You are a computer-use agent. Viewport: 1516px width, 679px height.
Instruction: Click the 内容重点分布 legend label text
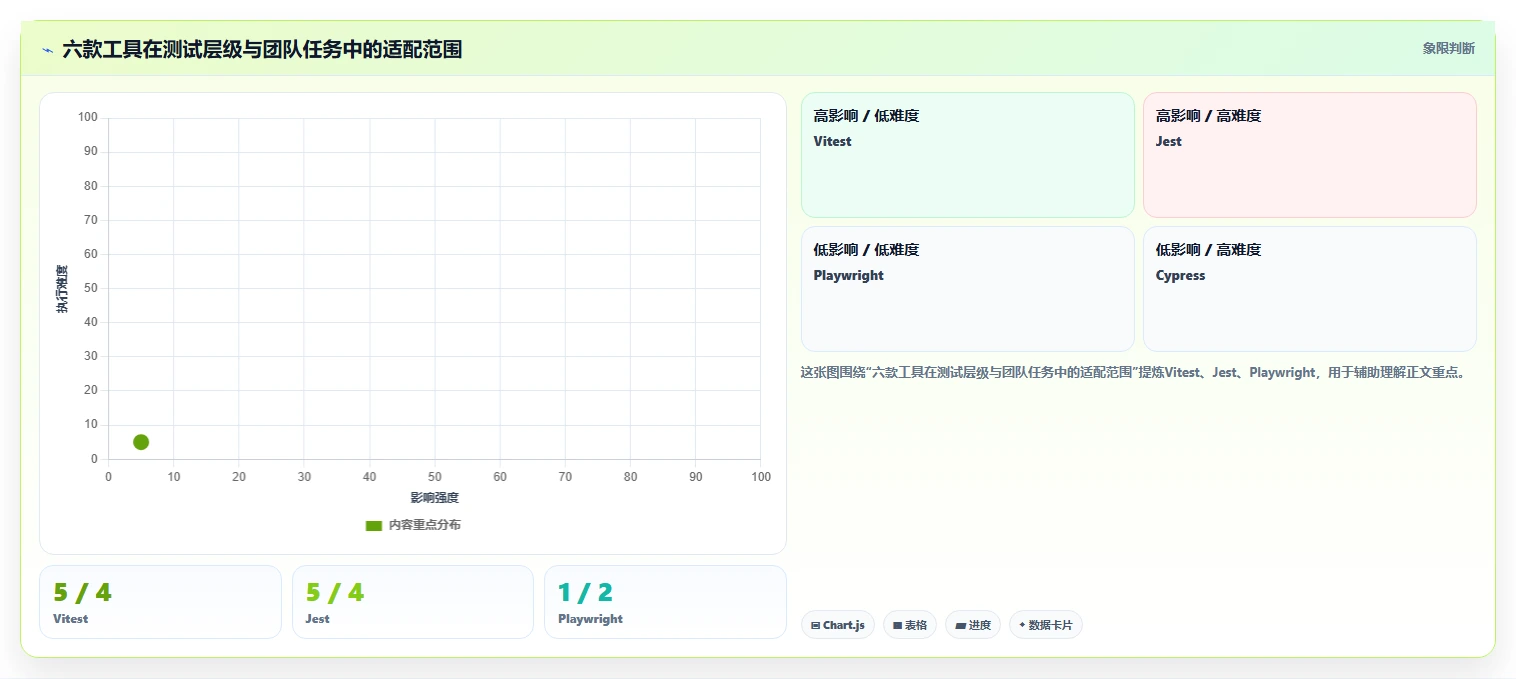pyautogui.click(x=425, y=525)
